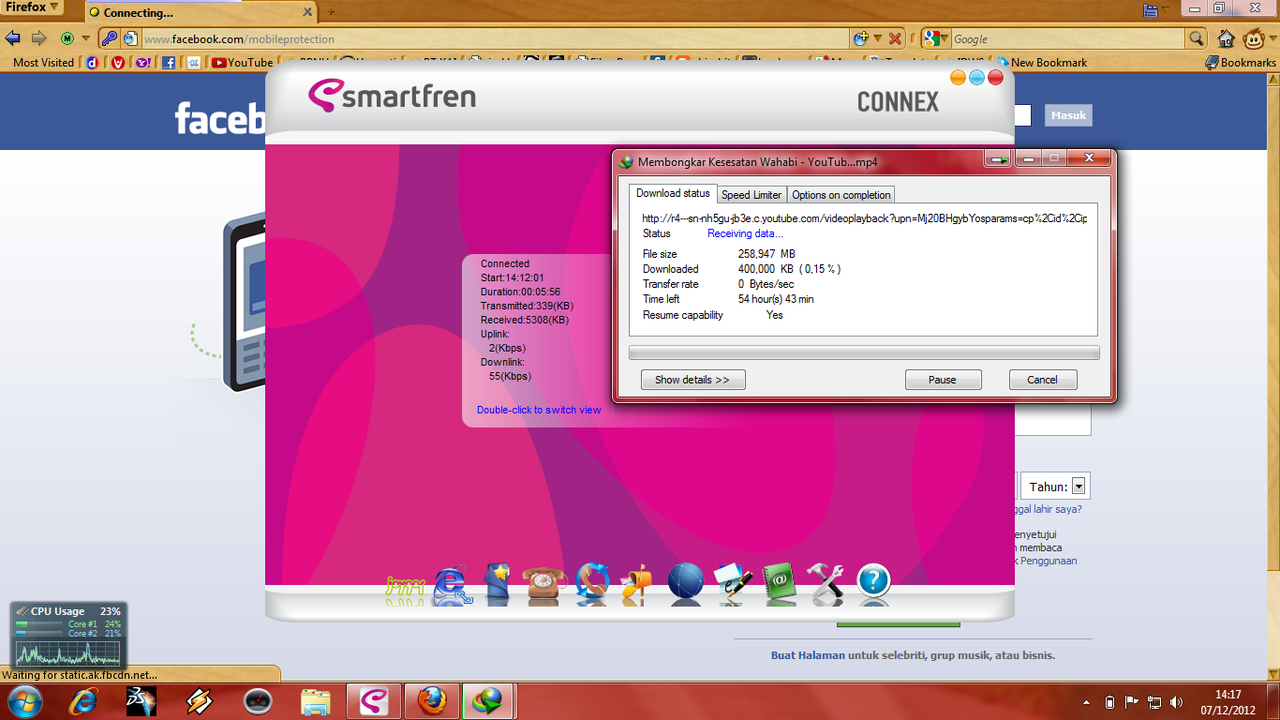Click the Cancel button in download dialog

tap(1042, 380)
